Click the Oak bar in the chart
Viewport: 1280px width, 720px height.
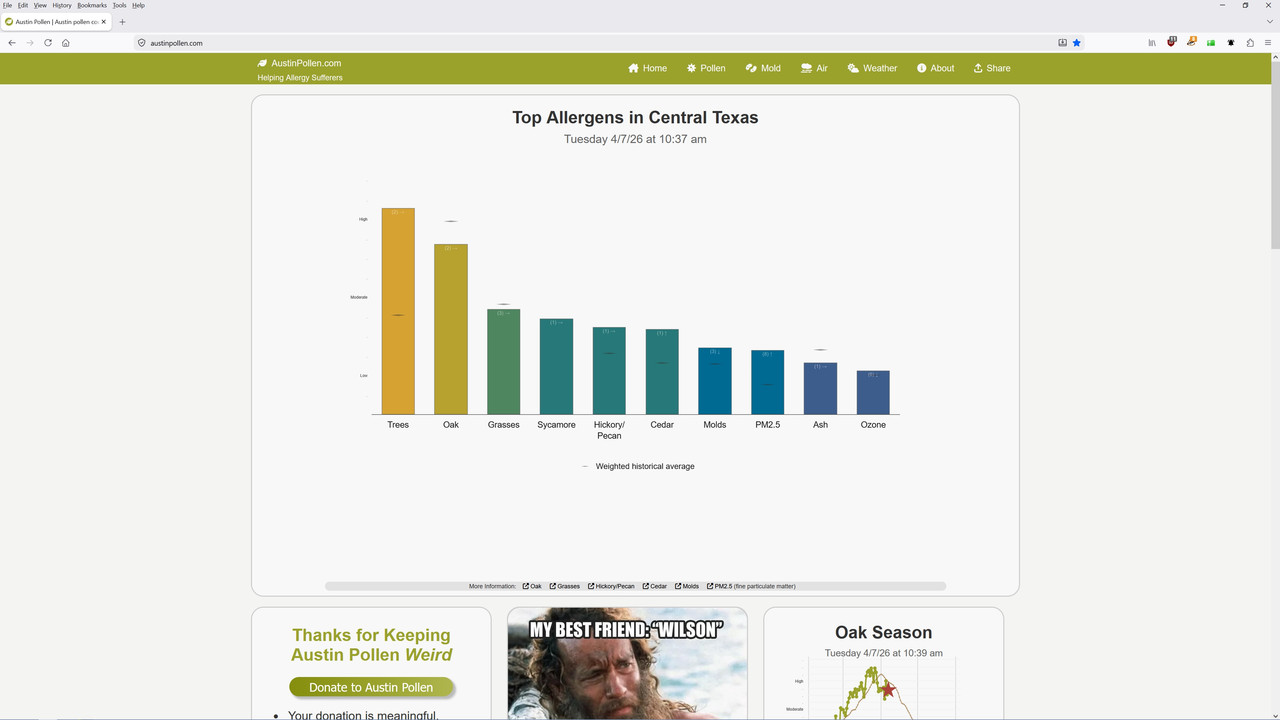point(451,329)
